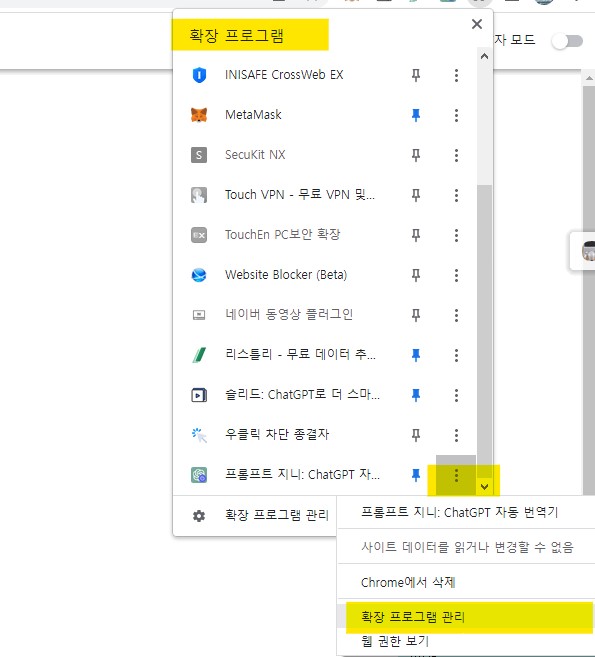Screen dimensions: 595x657
Task: Click the gear icon for 확장 프로그램 관리
Action: (x=199, y=516)
